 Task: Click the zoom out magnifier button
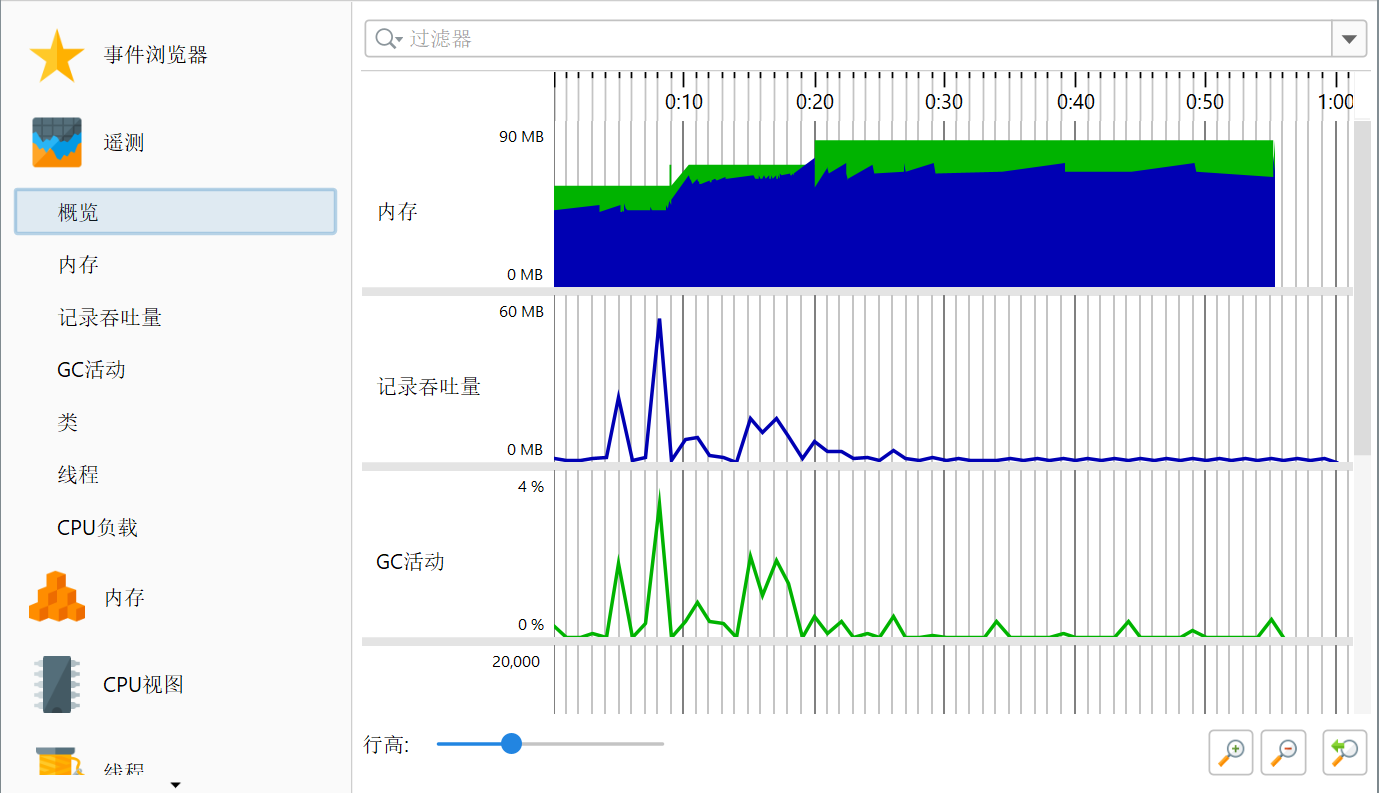tap(1284, 752)
